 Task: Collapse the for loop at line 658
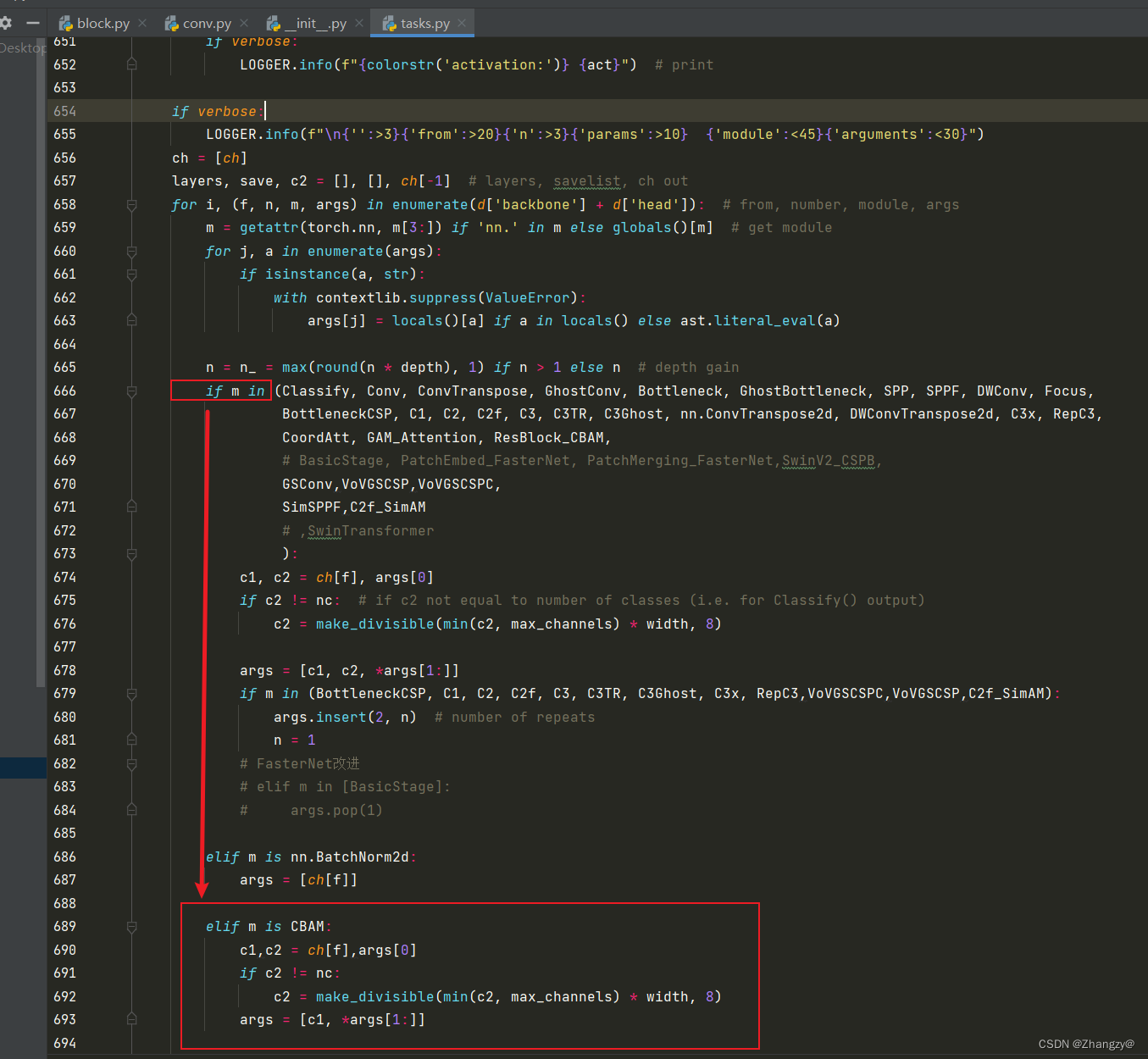(131, 204)
